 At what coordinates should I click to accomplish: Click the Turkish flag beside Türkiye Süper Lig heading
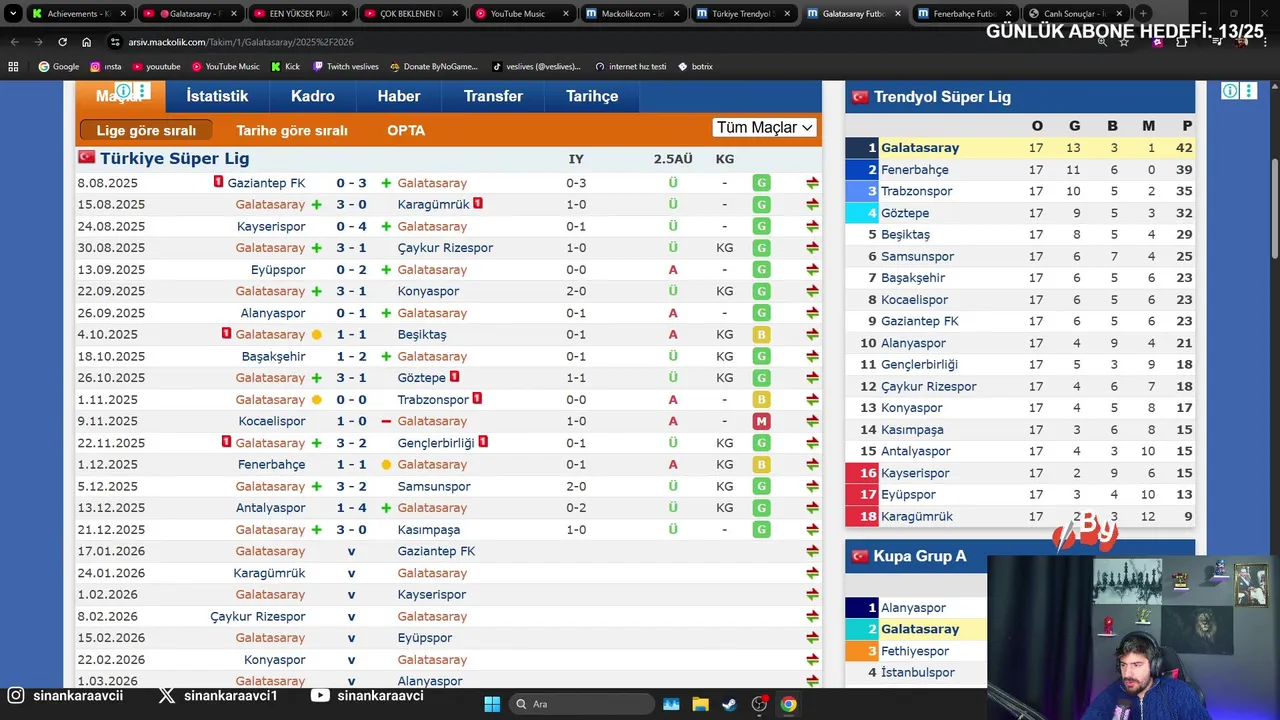tap(87, 158)
